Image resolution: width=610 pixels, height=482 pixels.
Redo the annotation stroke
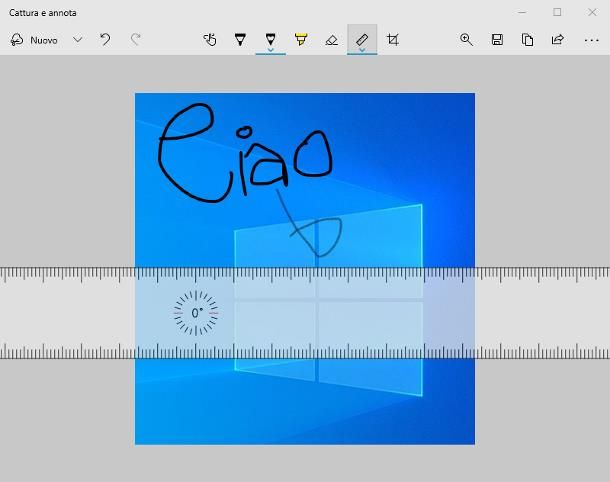[135, 40]
